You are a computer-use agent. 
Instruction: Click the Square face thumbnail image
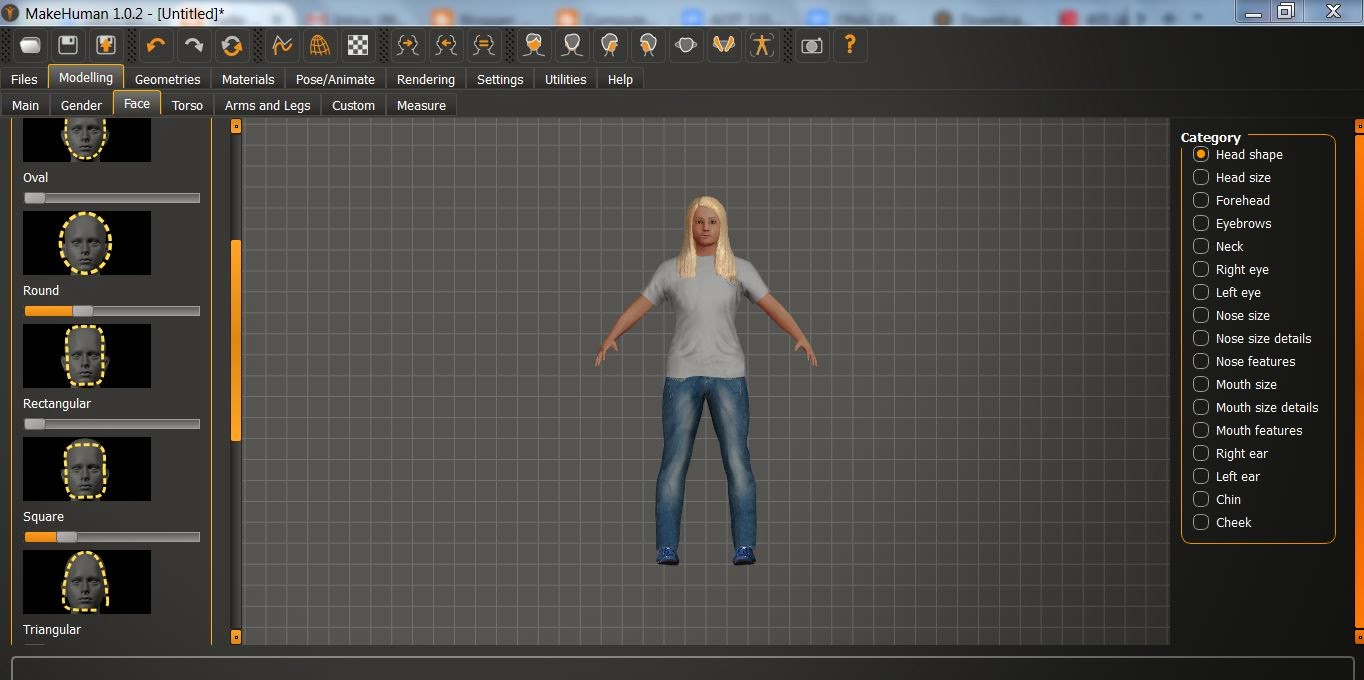87,469
